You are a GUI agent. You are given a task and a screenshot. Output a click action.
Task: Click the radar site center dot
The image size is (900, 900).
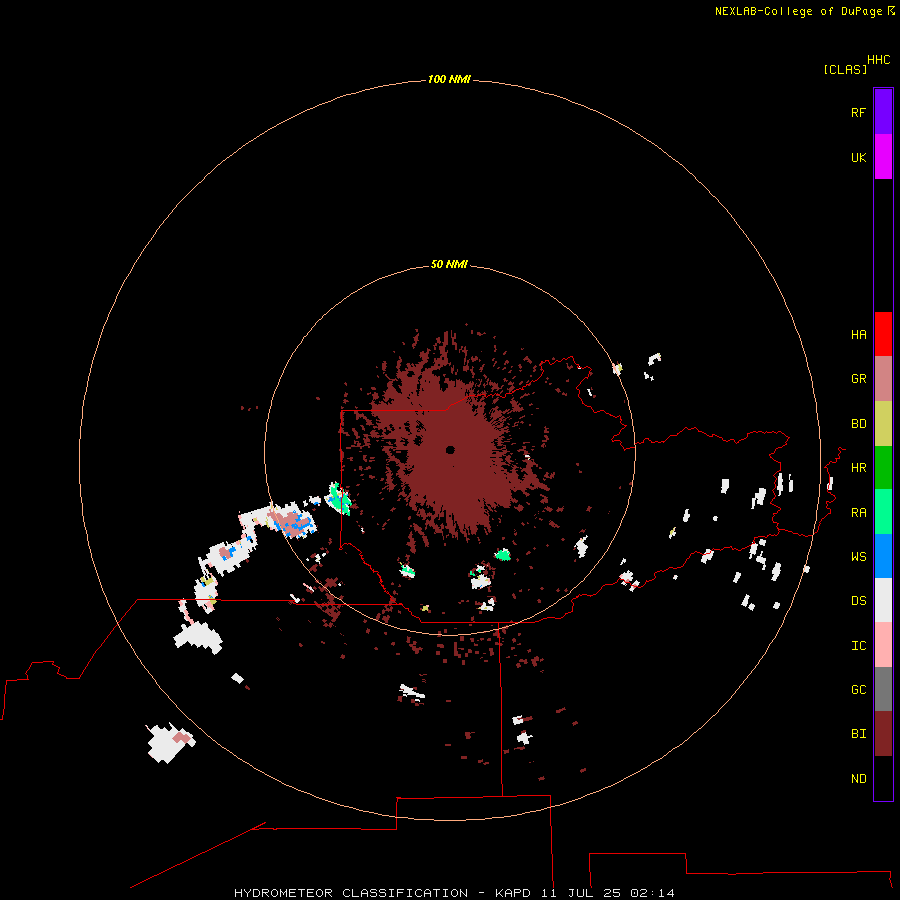(x=450, y=450)
